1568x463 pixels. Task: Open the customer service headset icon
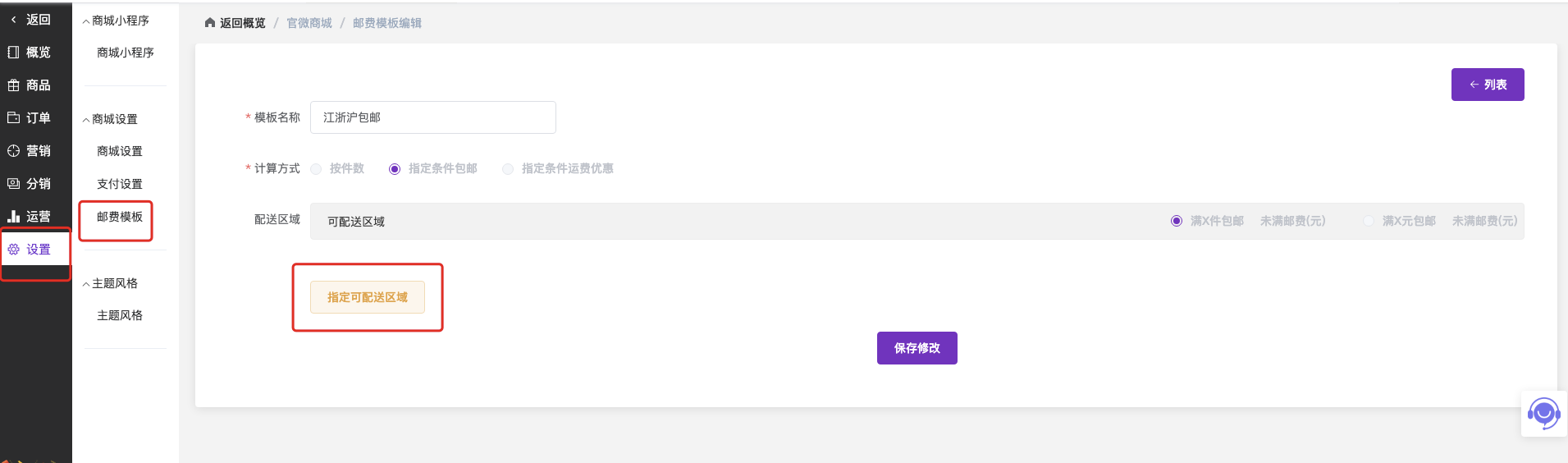click(1543, 414)
